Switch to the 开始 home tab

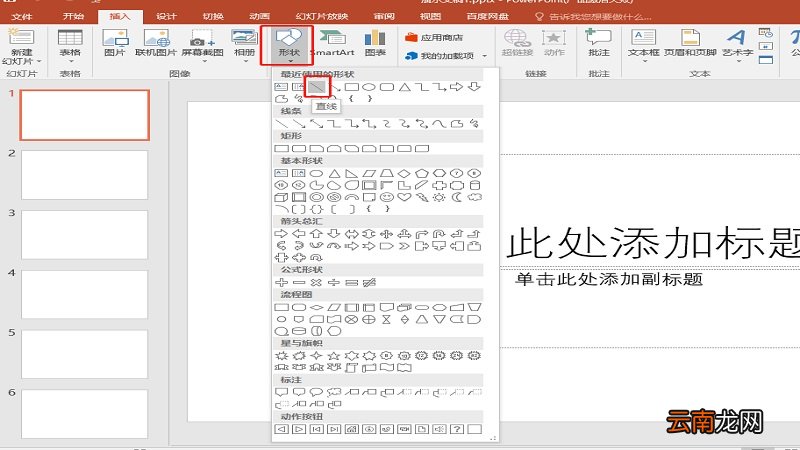[x=73, y=16]
